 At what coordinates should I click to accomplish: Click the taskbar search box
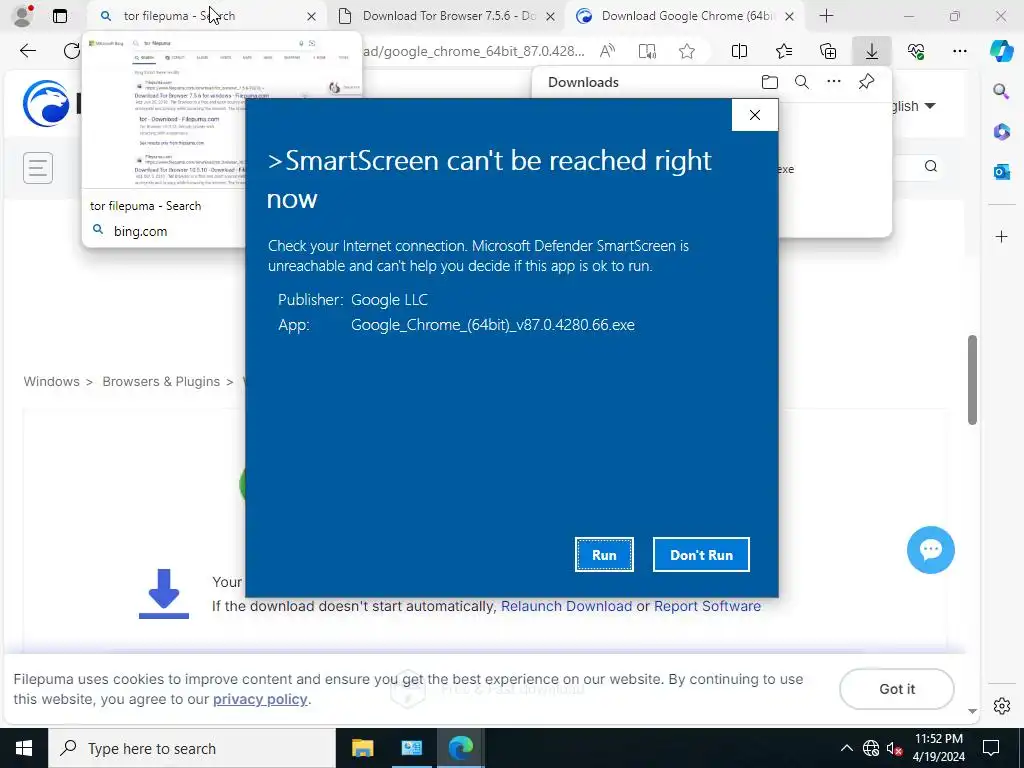pyautogui.click(x=192, y=748)
